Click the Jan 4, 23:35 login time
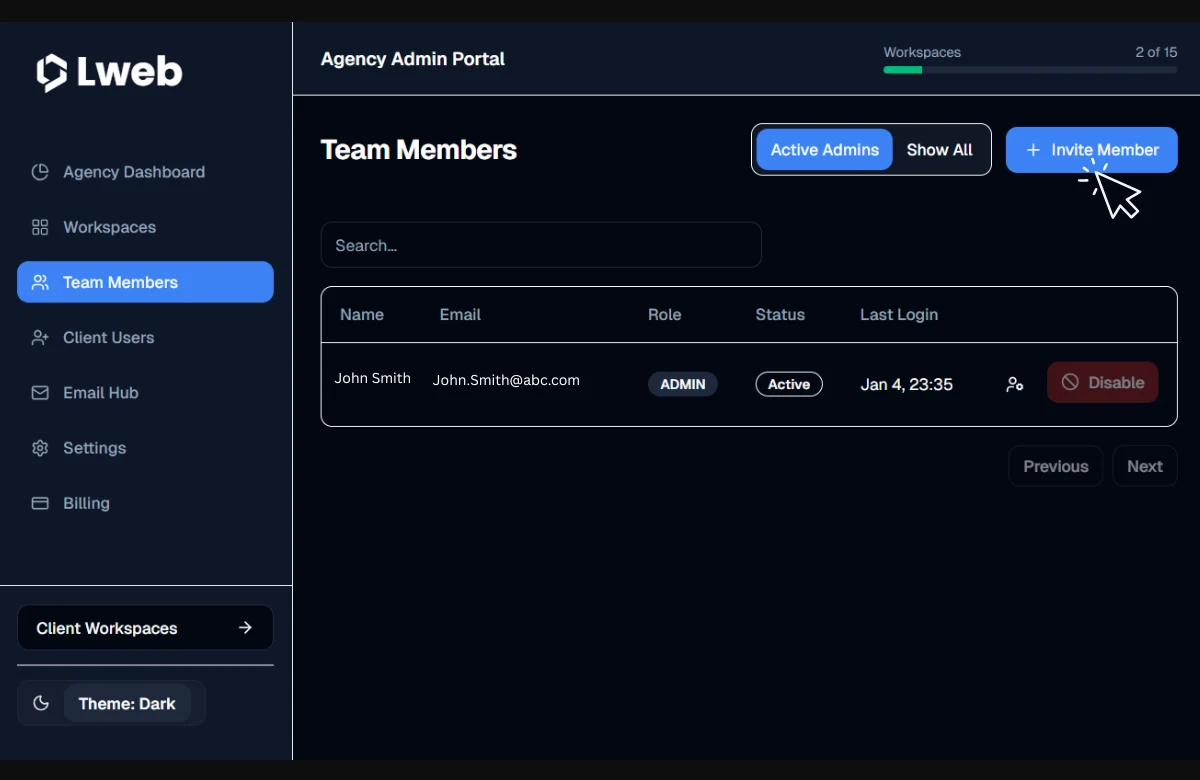Screen dimensions: 1200x780 click(906, 384)
